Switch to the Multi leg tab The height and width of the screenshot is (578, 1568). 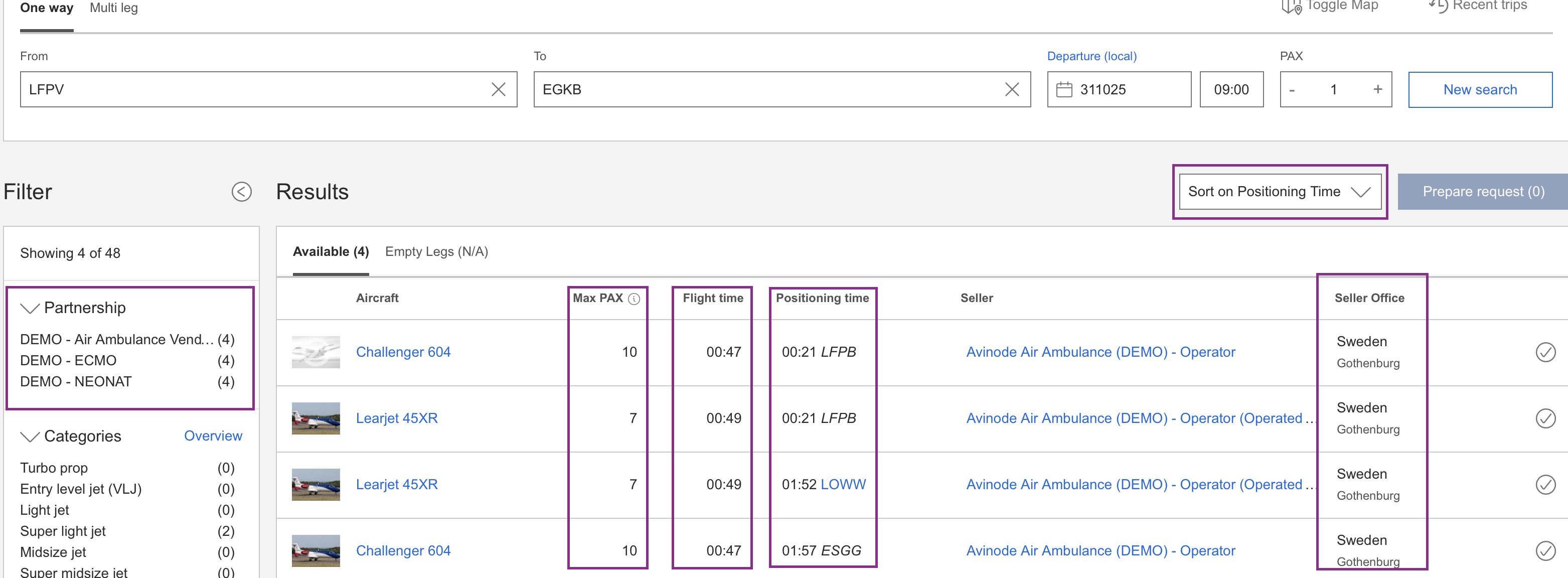114,8
